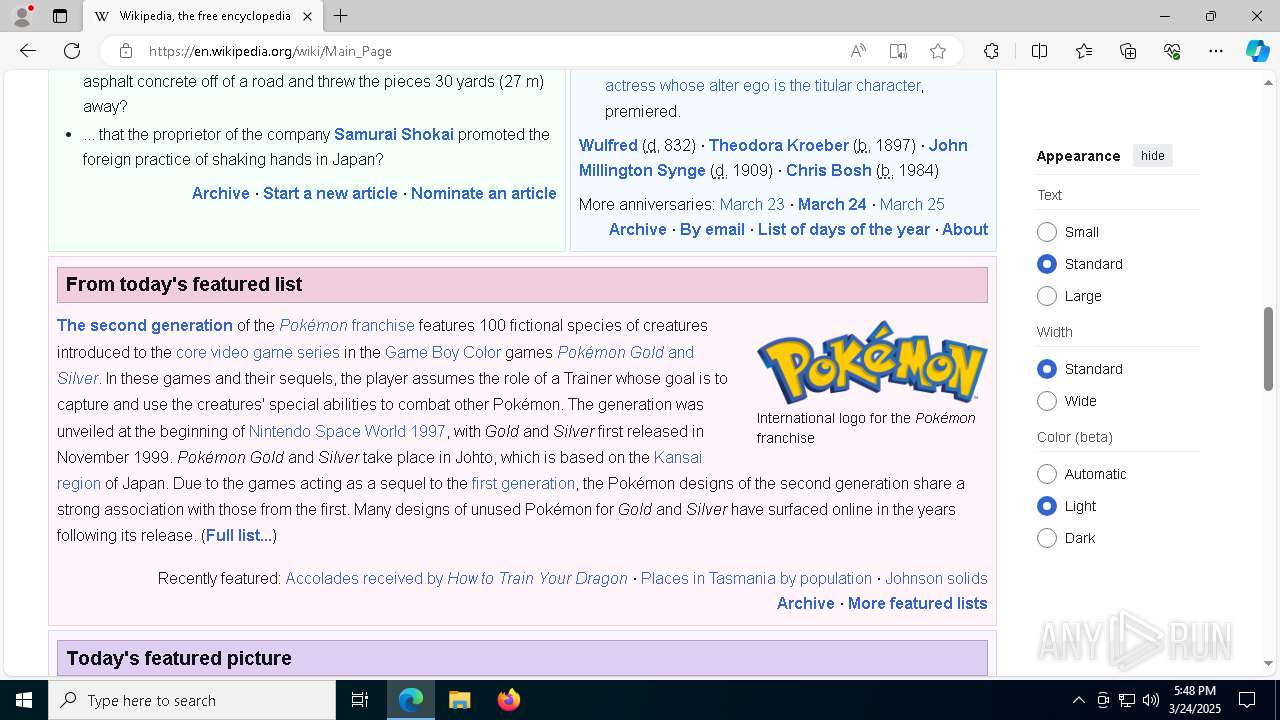Click page vertical scrollbar thumb

click(1268, 348)
